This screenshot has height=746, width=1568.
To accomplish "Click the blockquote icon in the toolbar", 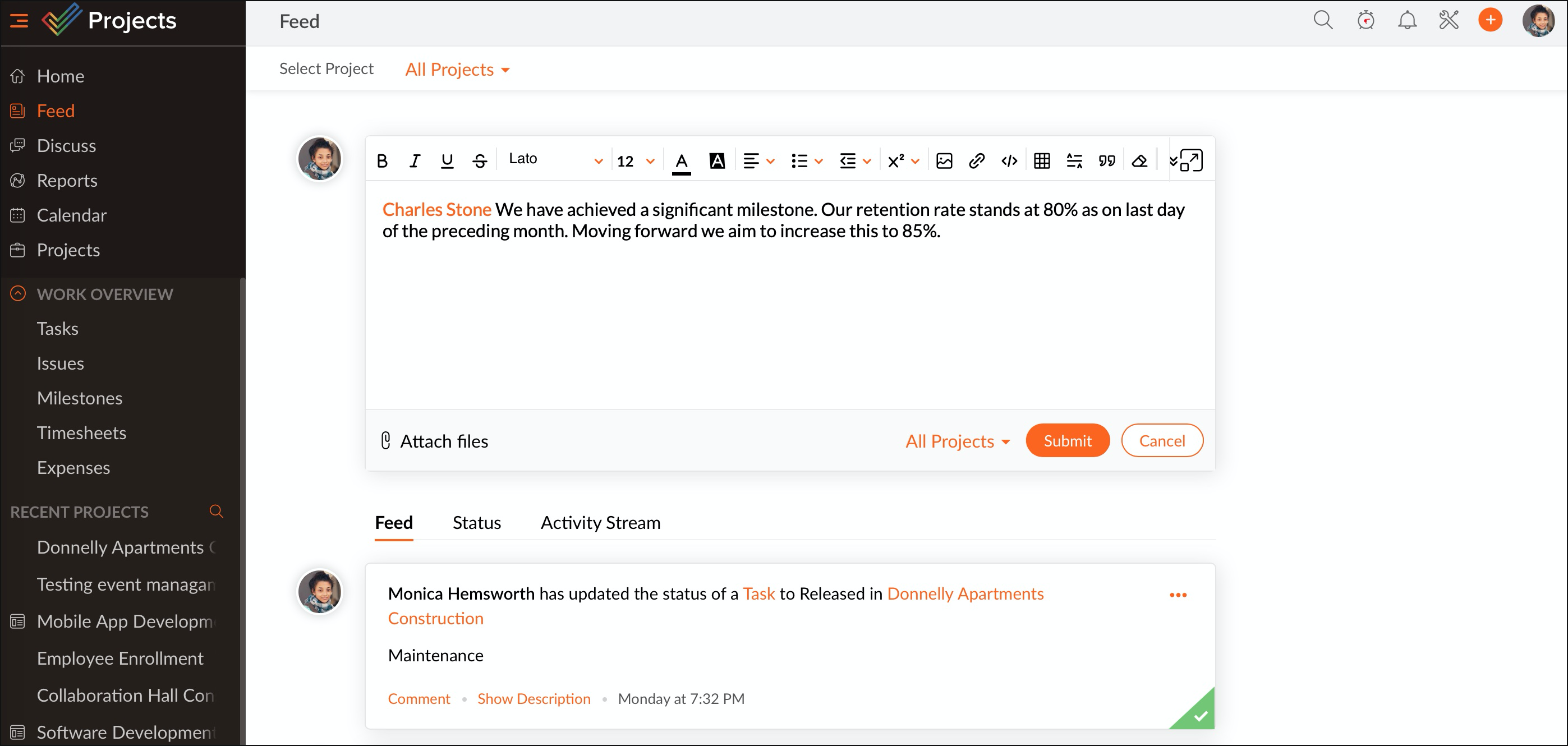I will tap(1106, 160).
